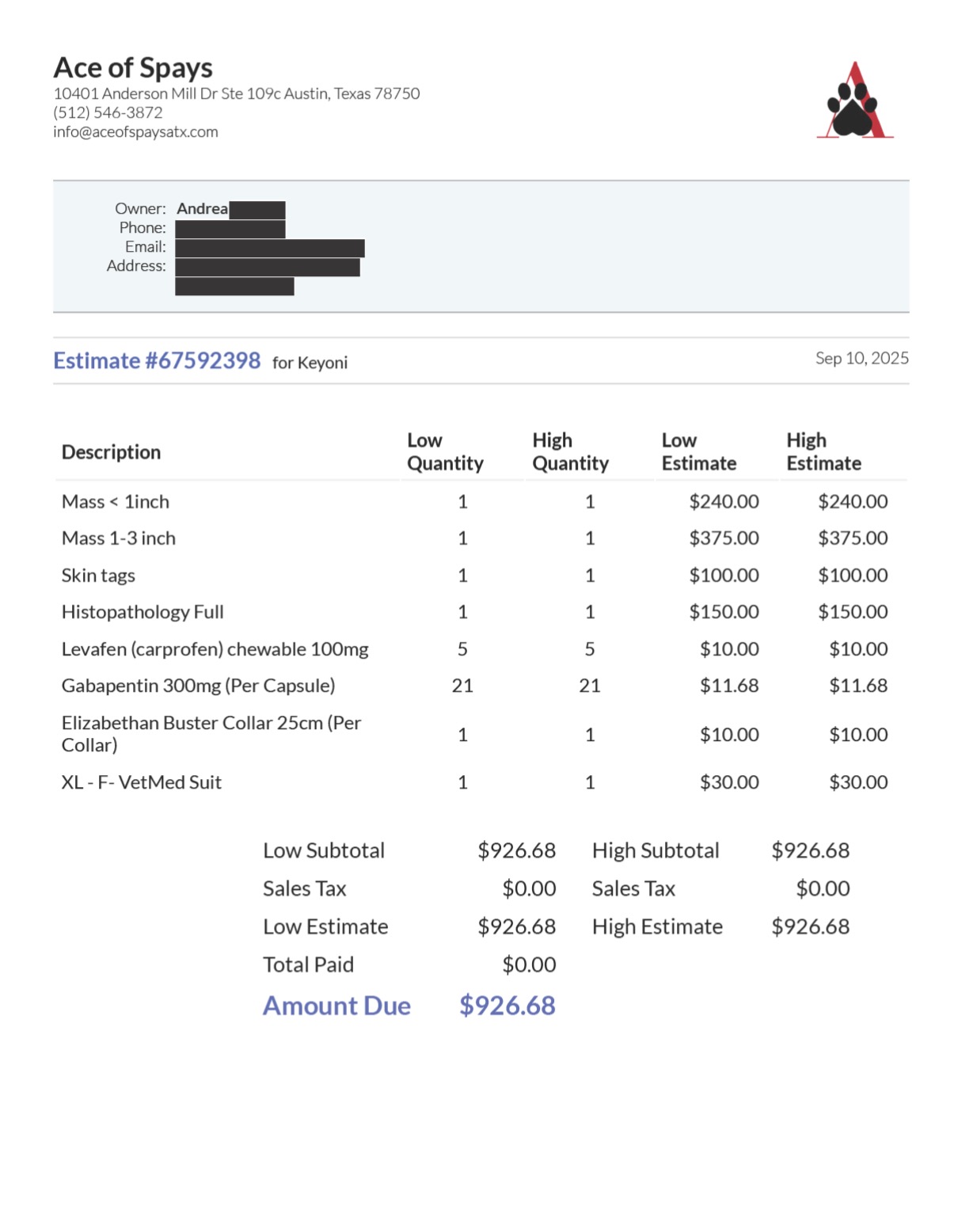
Task: Click the XL - F- VetMed Suit item
Action: (142, 782)
